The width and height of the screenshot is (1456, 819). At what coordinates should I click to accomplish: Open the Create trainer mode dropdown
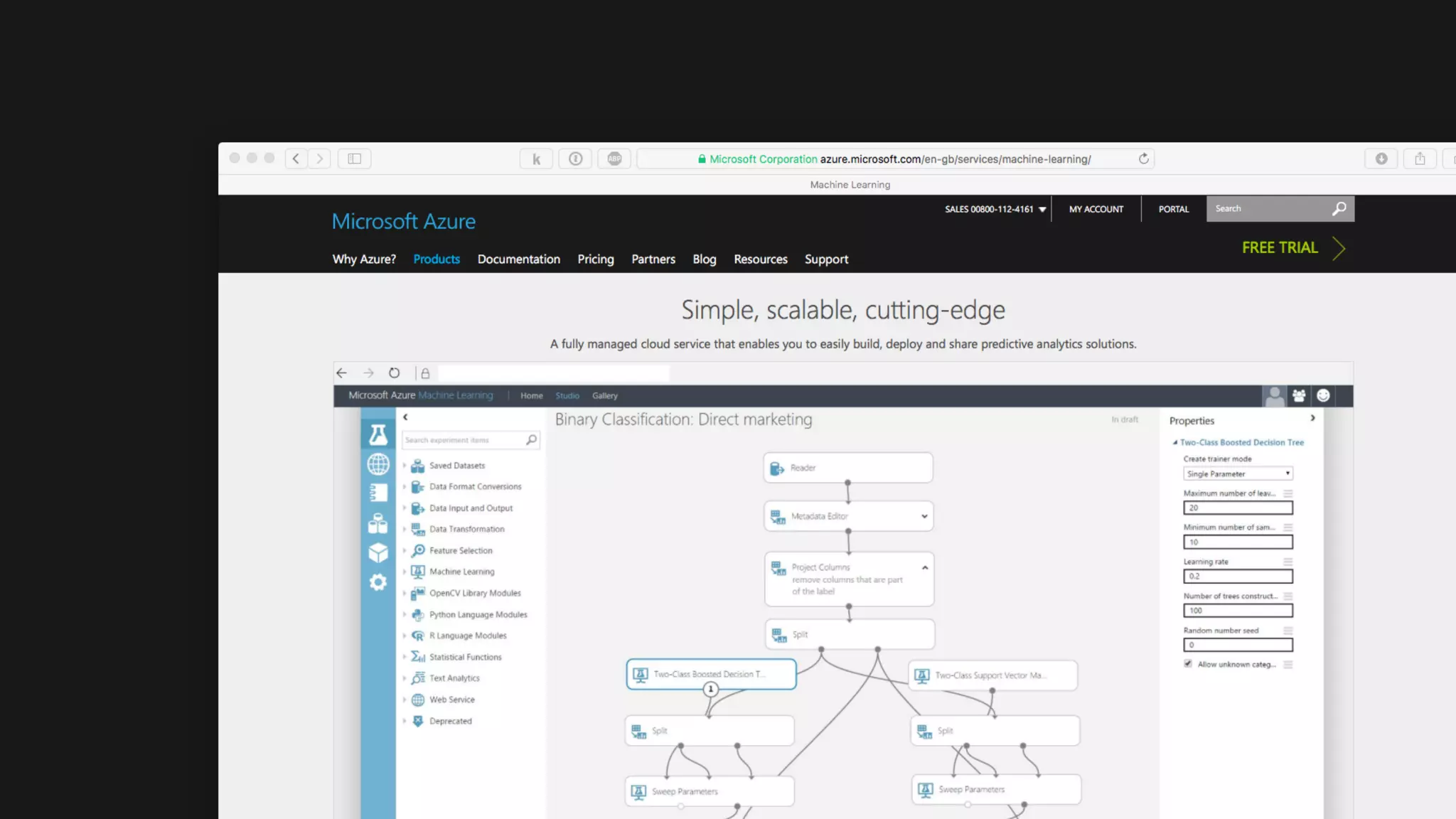pyautogui.click(x=1238, y=473)
